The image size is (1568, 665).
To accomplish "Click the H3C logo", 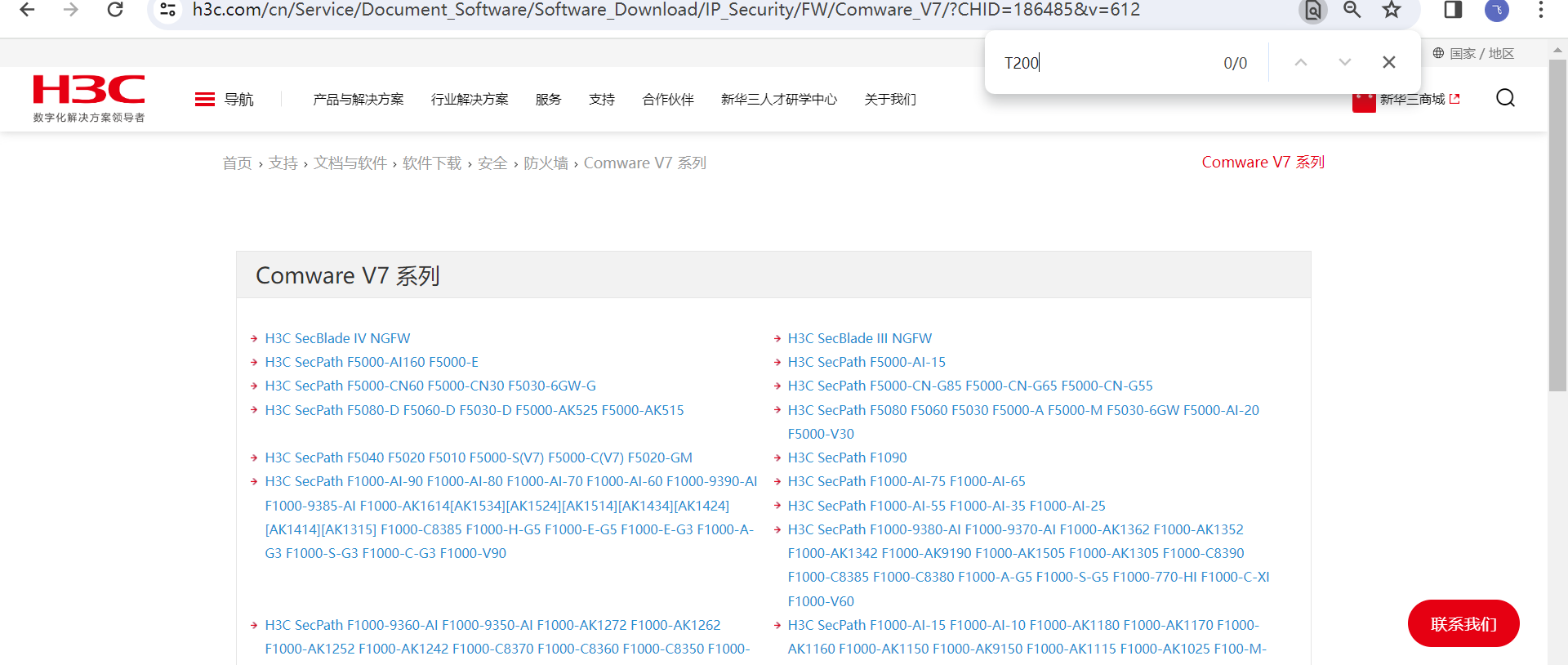I will tap(89, 99).
